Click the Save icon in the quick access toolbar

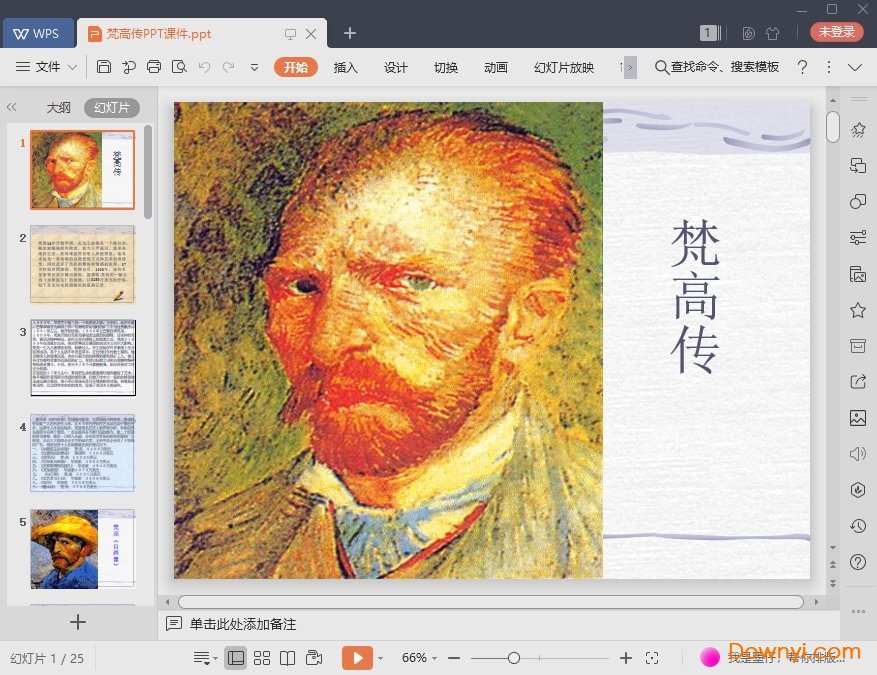coord(105,67)
